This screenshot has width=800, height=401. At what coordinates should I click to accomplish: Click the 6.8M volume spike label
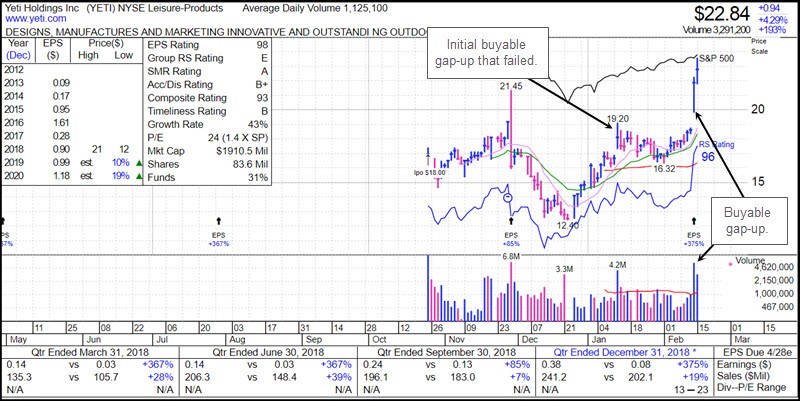tap(510, 257)
